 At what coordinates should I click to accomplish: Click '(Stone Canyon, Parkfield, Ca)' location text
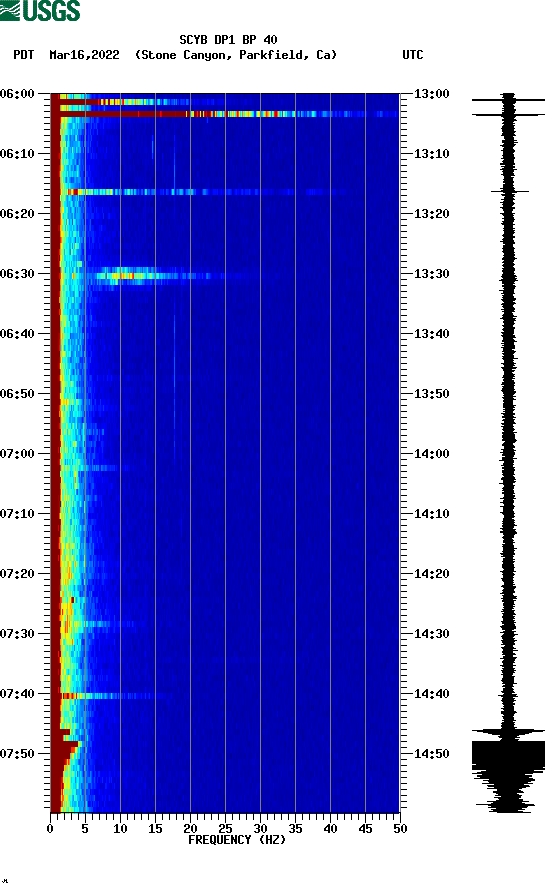click(236, 55)
